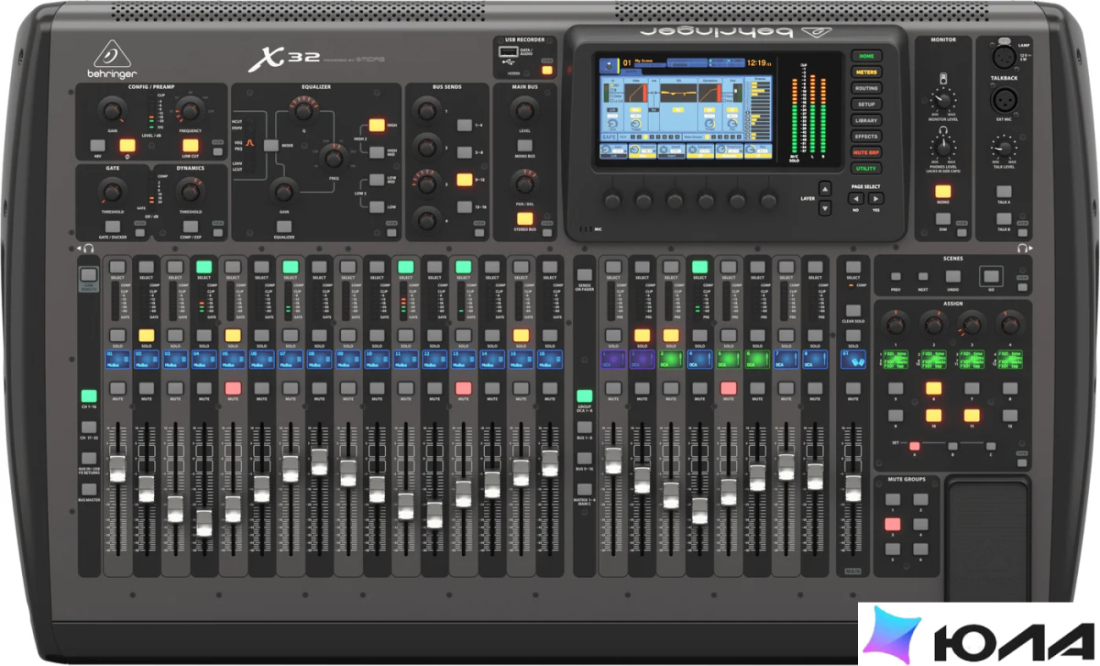
Task: Select the LOW MID EQ band
Action: click(377, 180)
